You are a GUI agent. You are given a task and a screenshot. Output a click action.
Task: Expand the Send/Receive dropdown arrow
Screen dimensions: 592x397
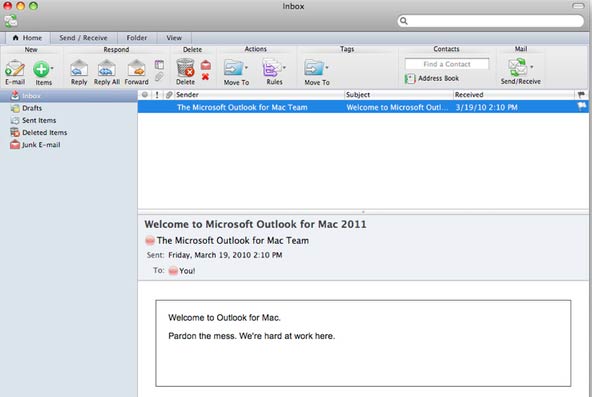pos(532,67)
